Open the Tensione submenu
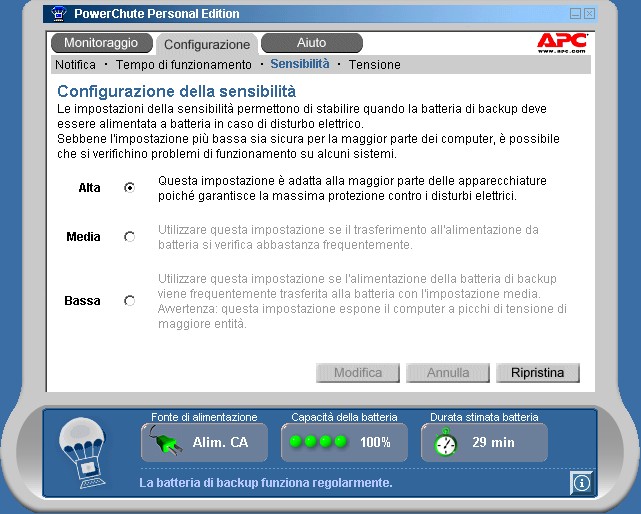This screenshot has height=514, width=641. 374,65
